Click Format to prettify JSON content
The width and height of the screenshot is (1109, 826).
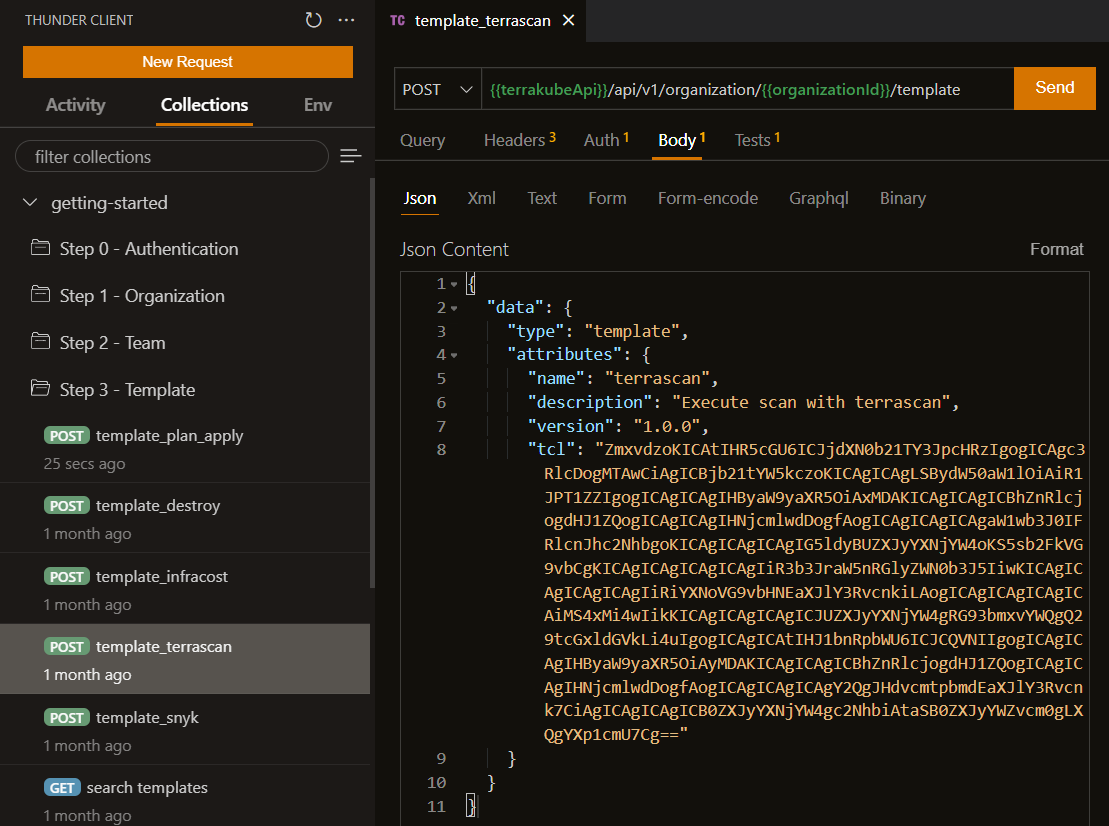pyautogui.click(x=1056, y=249)
